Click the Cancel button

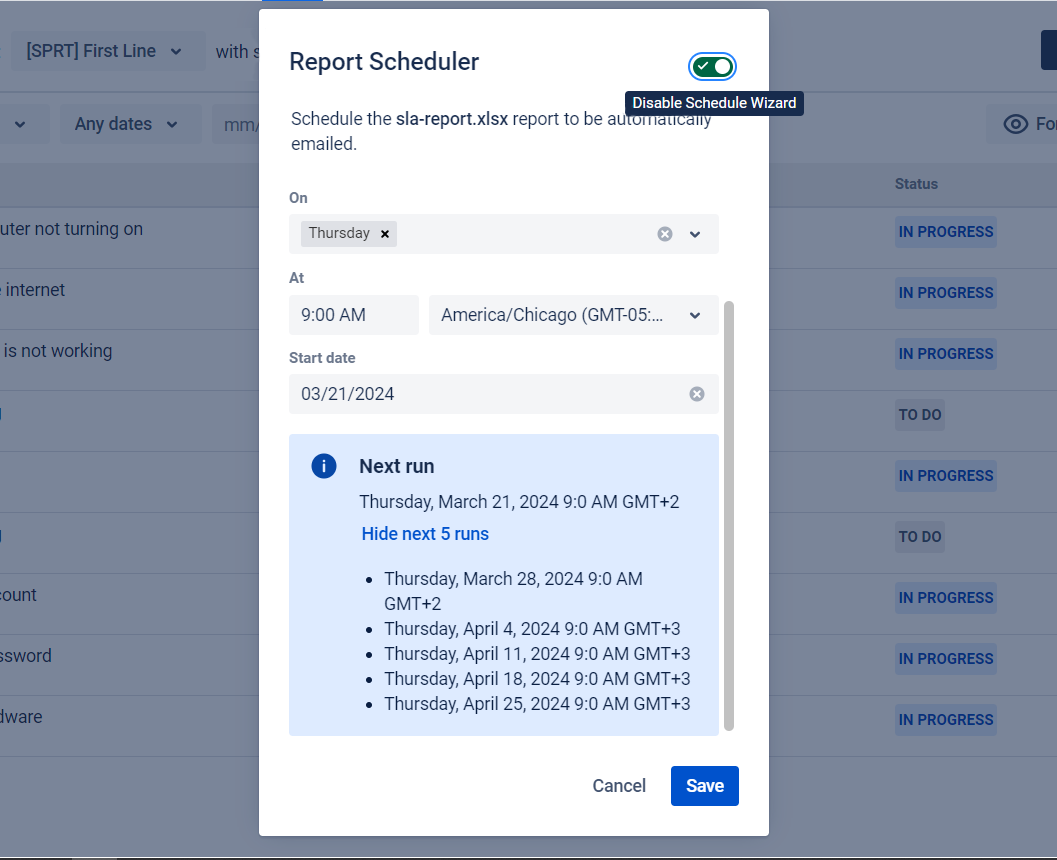point(619,786)
